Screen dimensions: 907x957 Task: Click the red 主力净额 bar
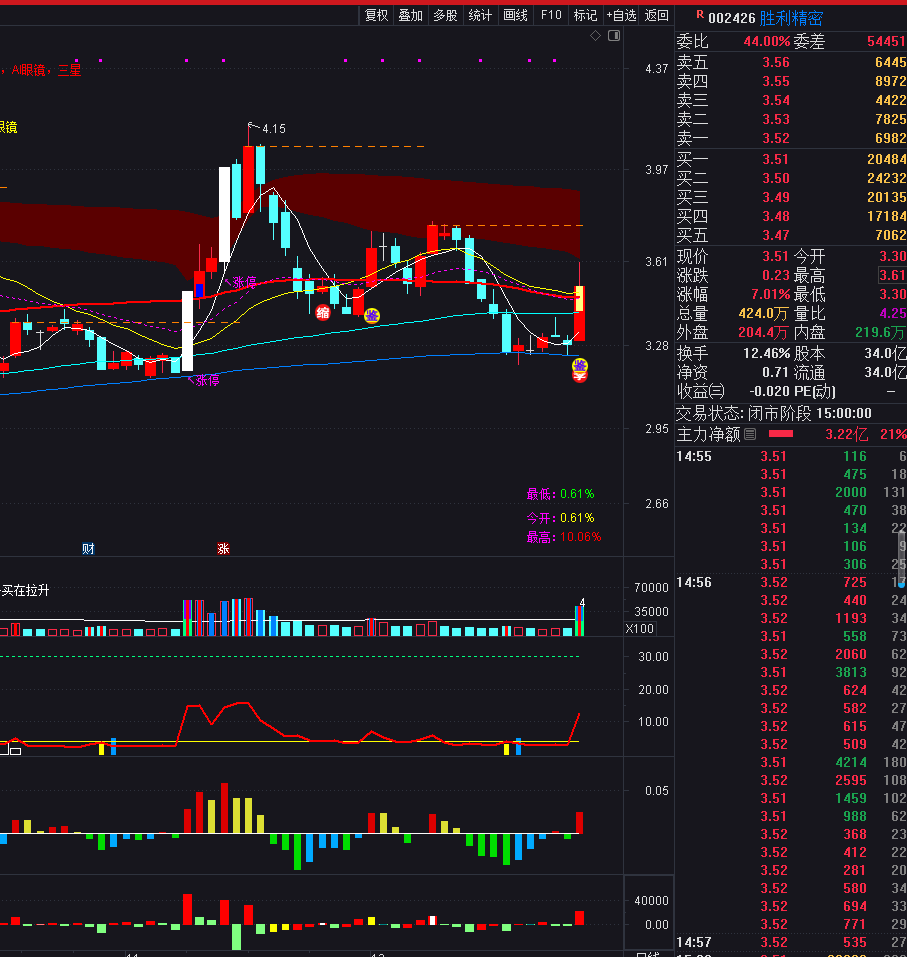[780, 434]
